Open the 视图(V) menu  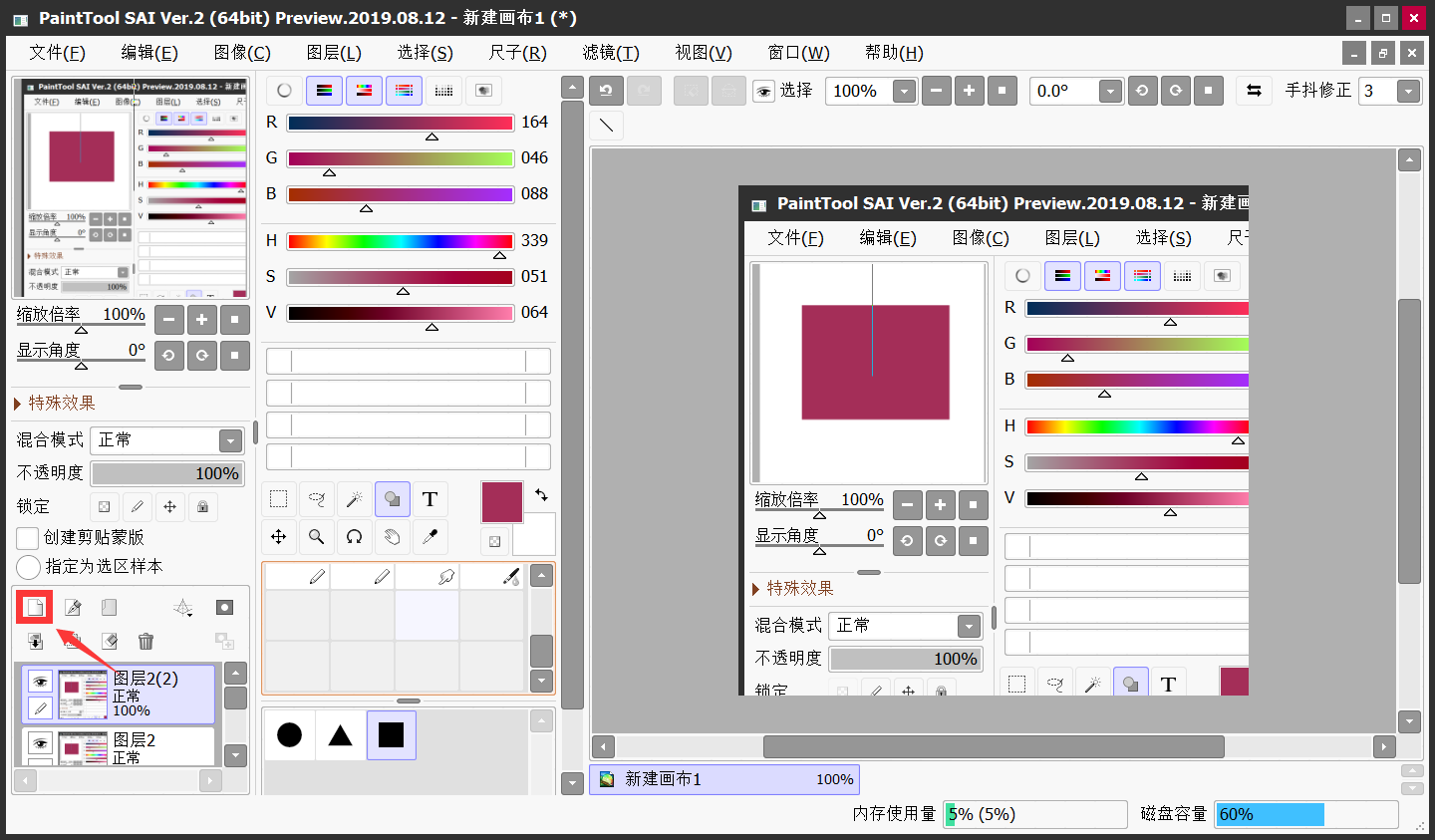[x=704, y=53]
